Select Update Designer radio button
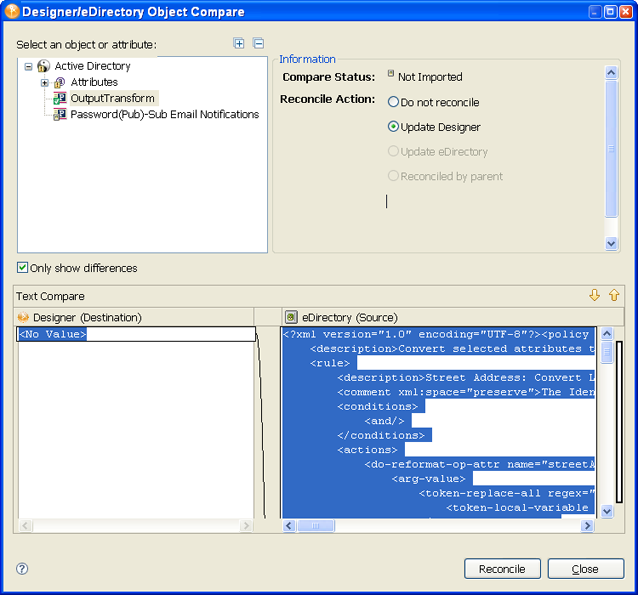The height and width of the screenshot is (595, 638). point(393,127)
